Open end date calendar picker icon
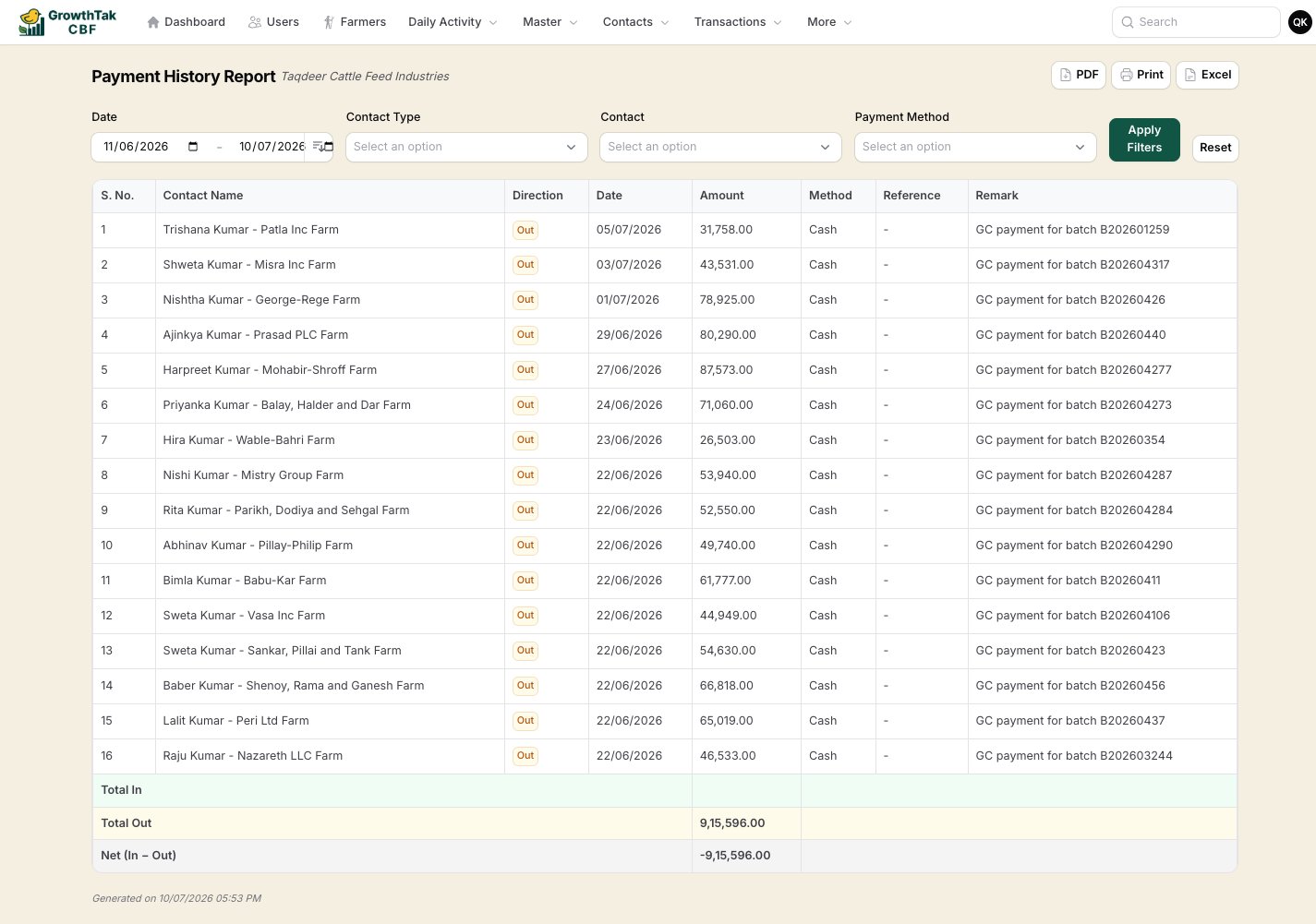The image size is (1316, 924). [x=328, y=147]
